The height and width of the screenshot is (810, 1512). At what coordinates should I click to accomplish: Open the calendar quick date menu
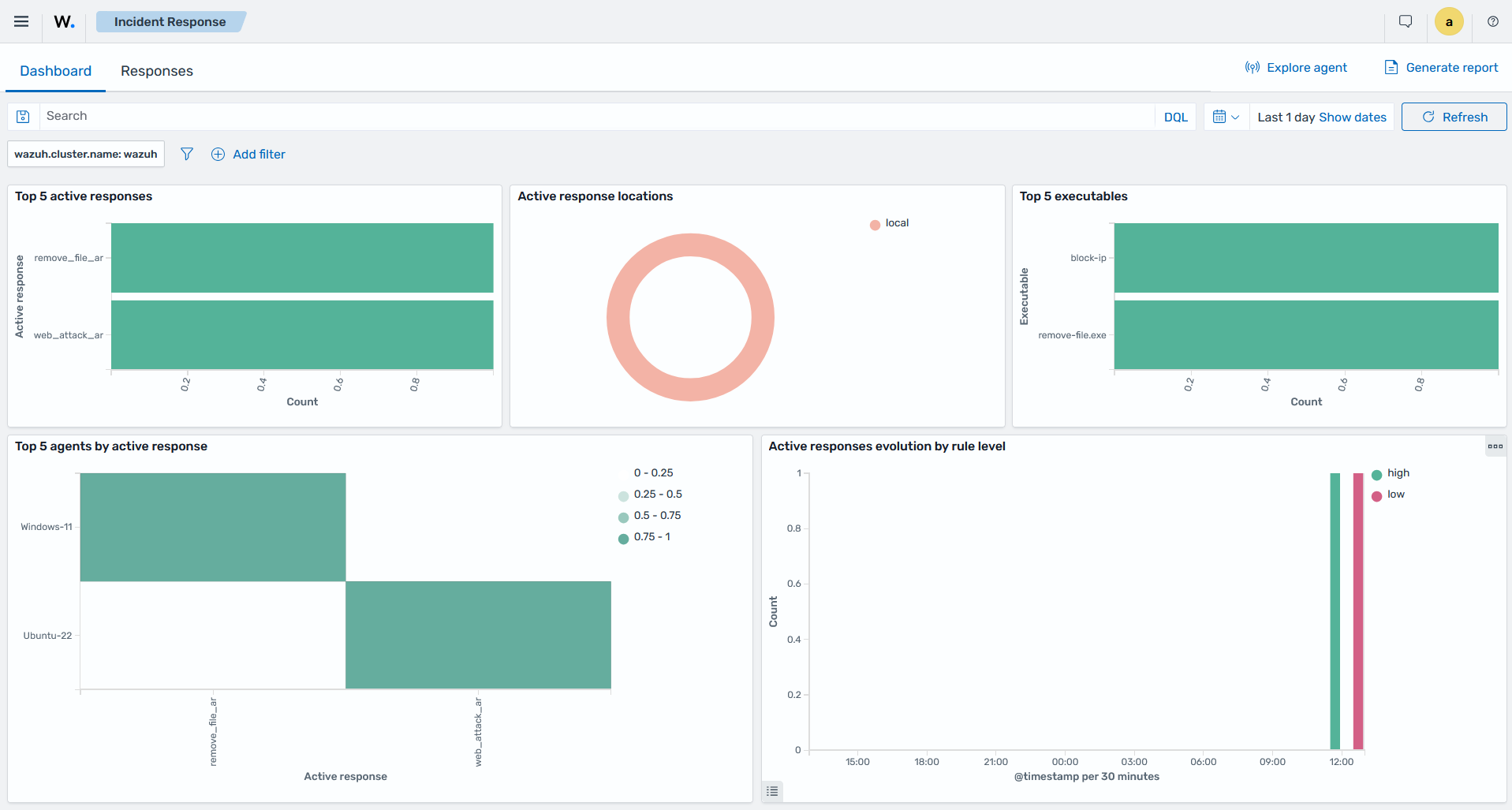[x=1226, y=117]
